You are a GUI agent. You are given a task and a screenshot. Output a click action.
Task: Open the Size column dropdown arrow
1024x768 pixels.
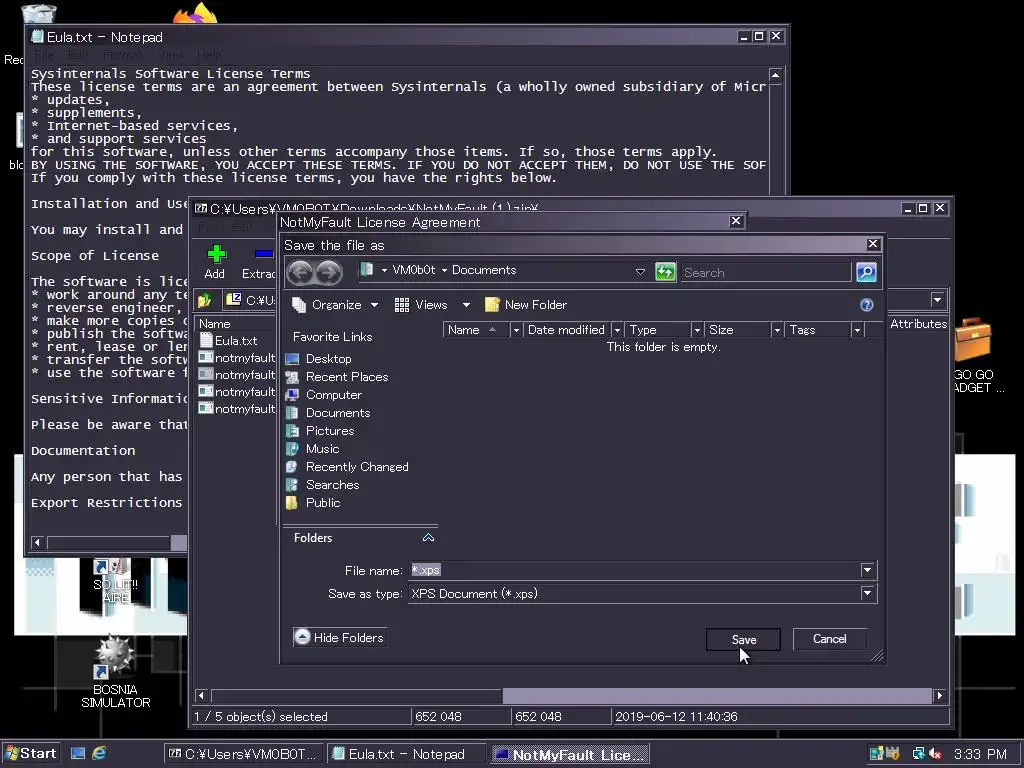click(777, 330)
